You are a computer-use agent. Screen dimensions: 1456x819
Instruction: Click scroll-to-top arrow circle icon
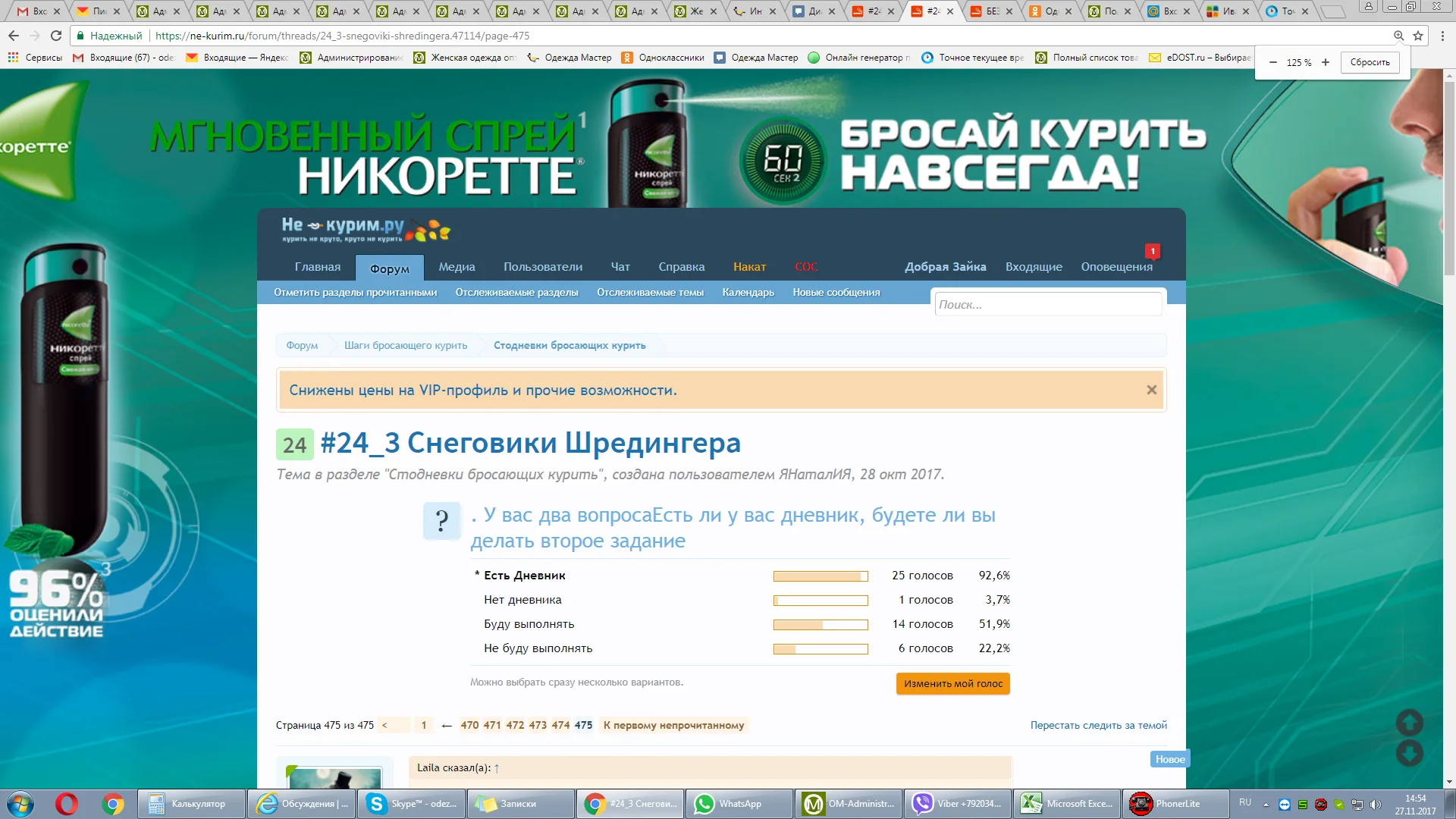click(1409, 723)
